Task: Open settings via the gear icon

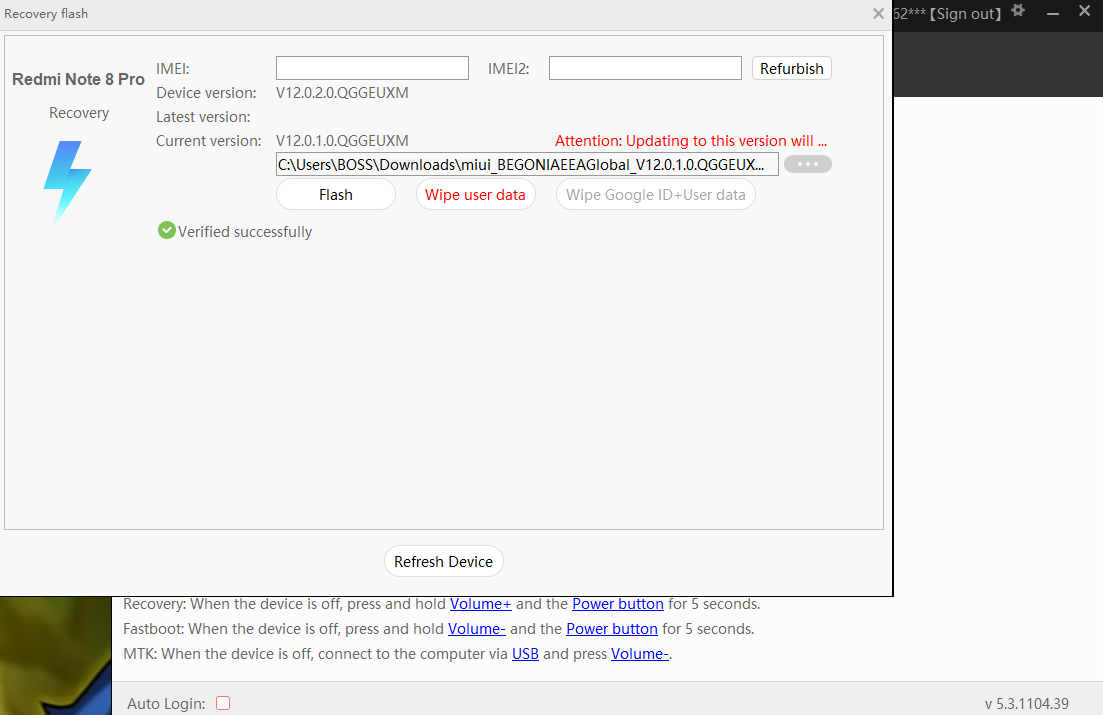Action: 1018,11
